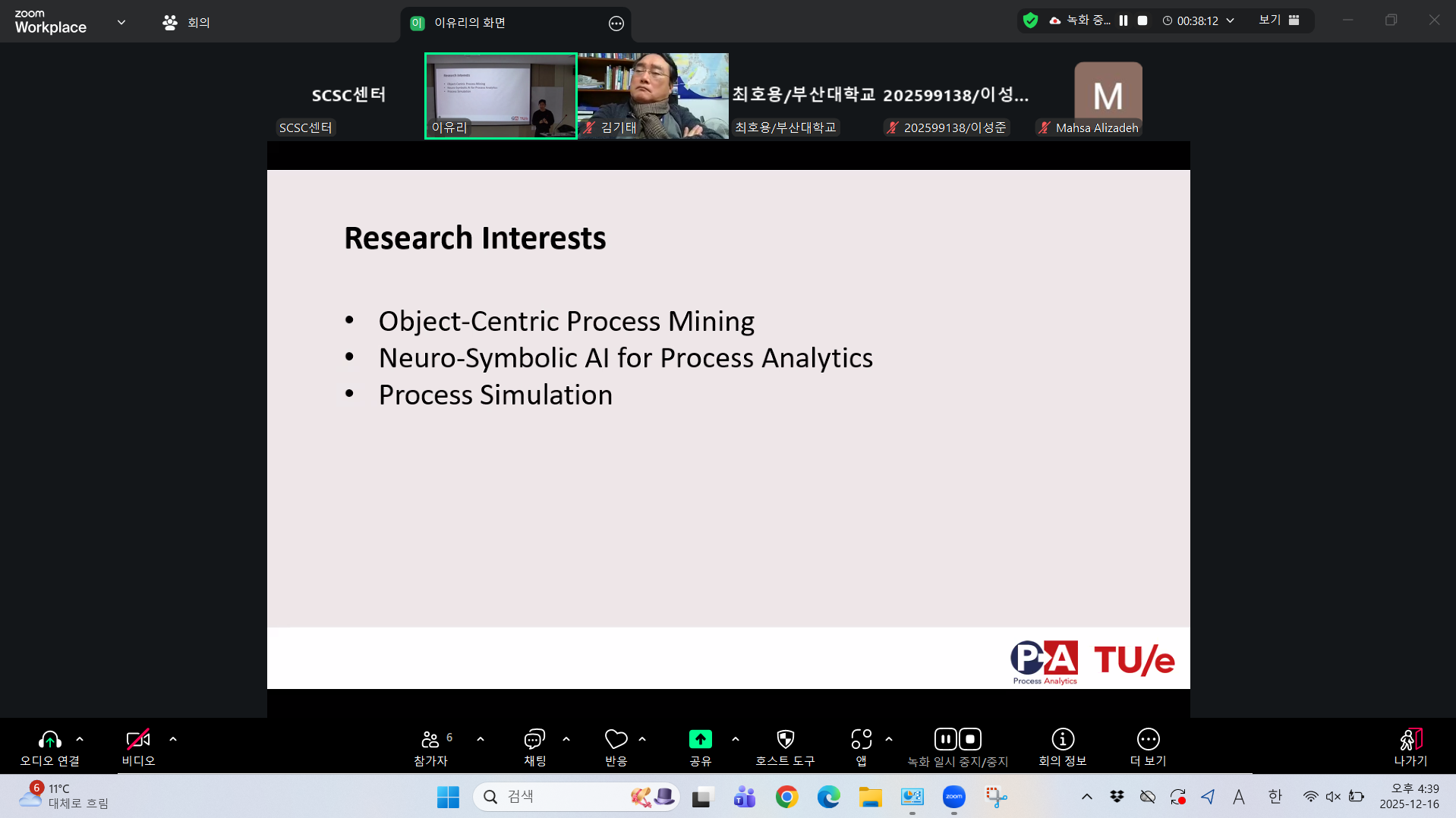Viewport: 1456px width, 818px height.
Task: Open the apps icon in toolbar
Action: 861,747
